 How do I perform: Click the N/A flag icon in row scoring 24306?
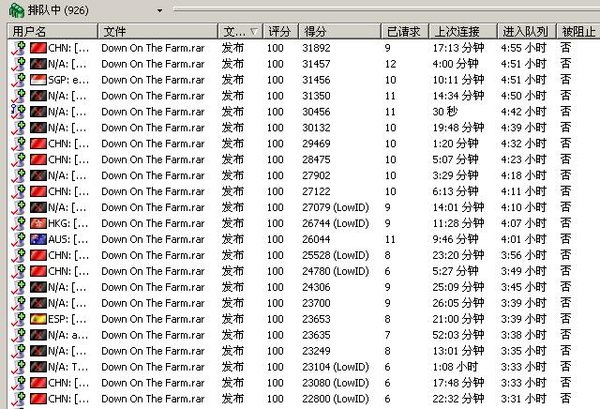pos(38,287)
